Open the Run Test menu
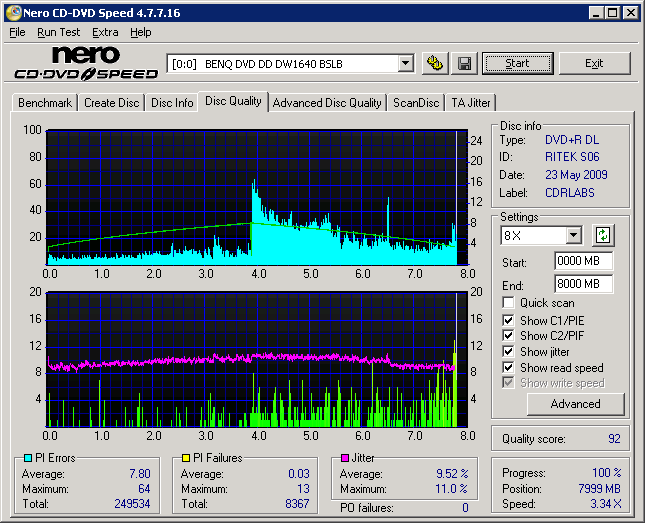 (59, 32)
